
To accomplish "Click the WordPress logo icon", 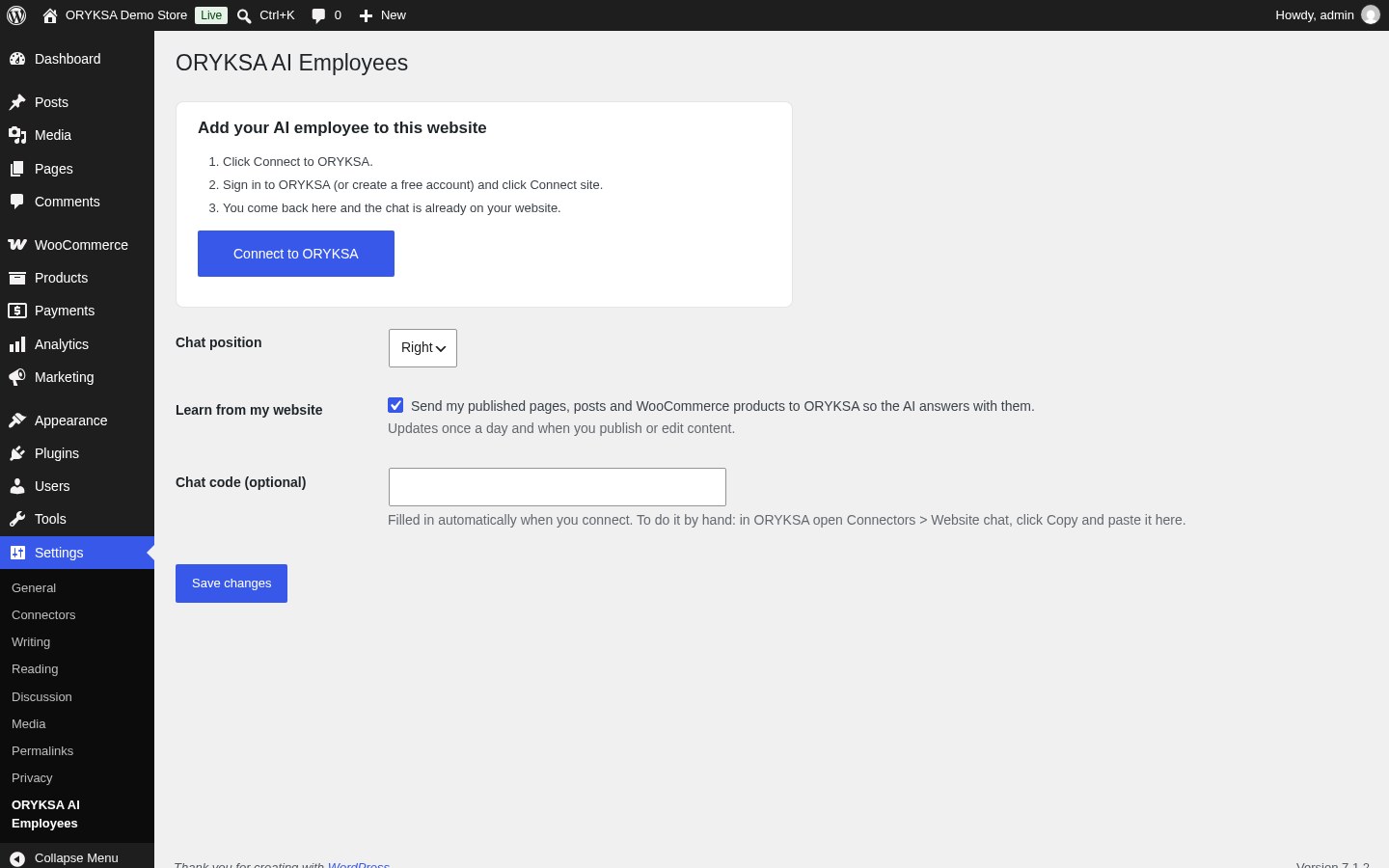I will pyautogui.click(x=16, y=15).
